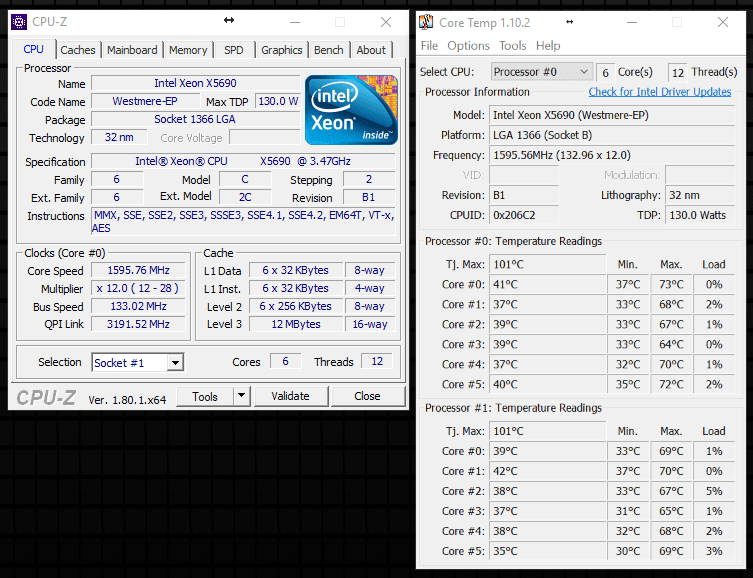Switch to the Caches tab
Screen dimensions: 753x578
[78, 50]
